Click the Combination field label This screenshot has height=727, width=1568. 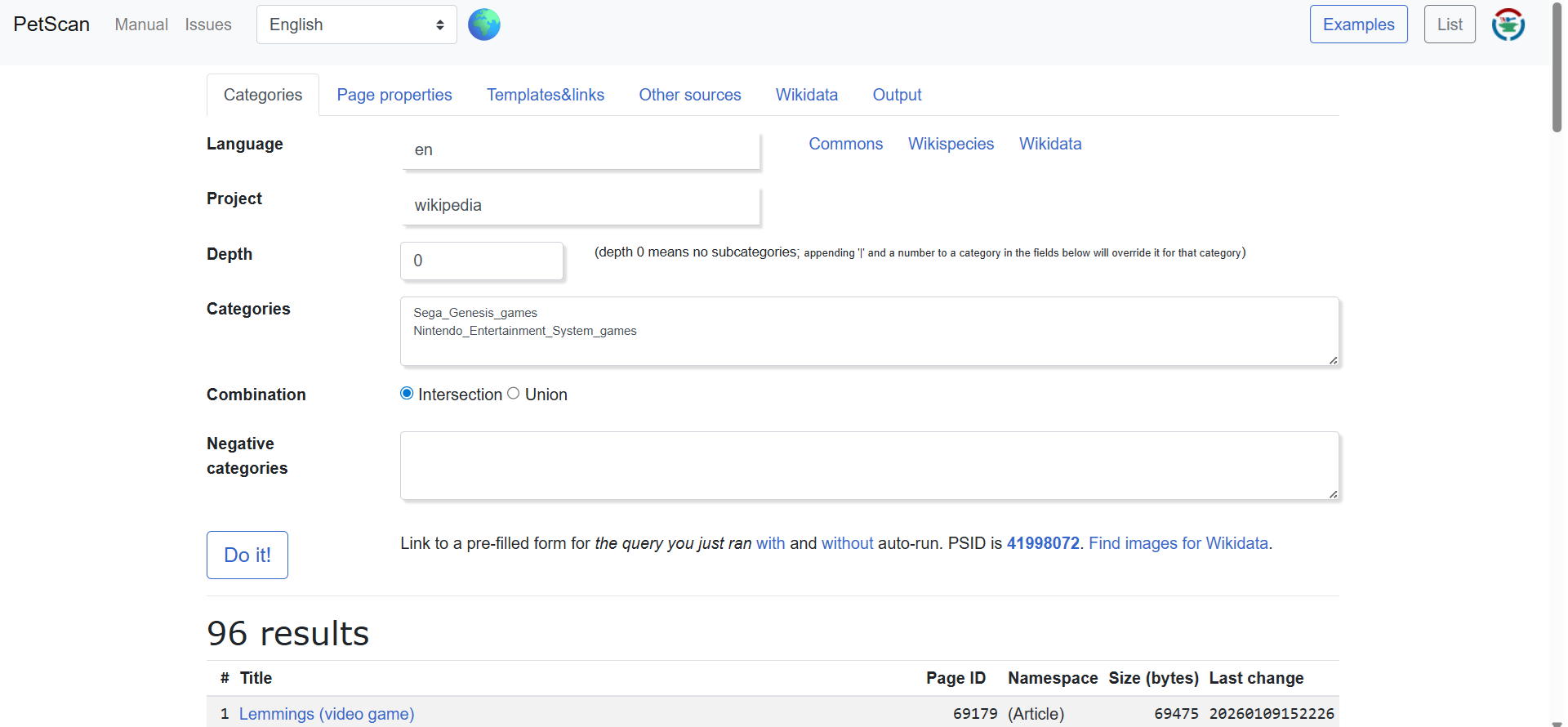[256, 395]
